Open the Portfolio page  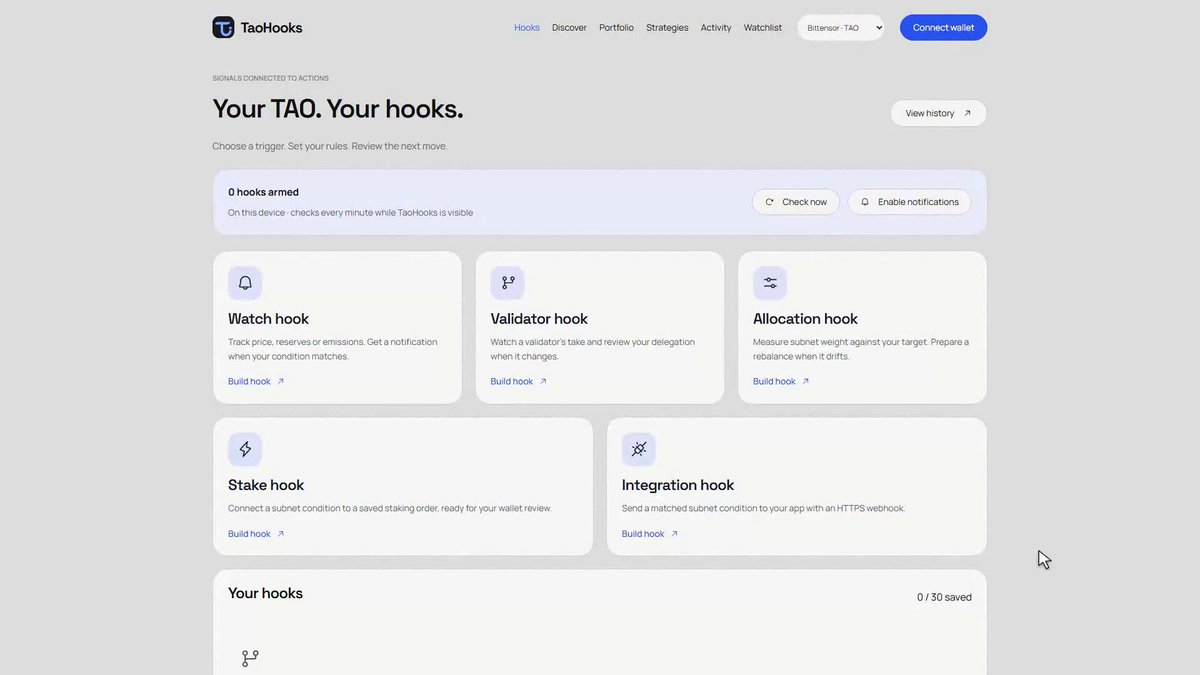pyautogui.click(x=617, y=28)
